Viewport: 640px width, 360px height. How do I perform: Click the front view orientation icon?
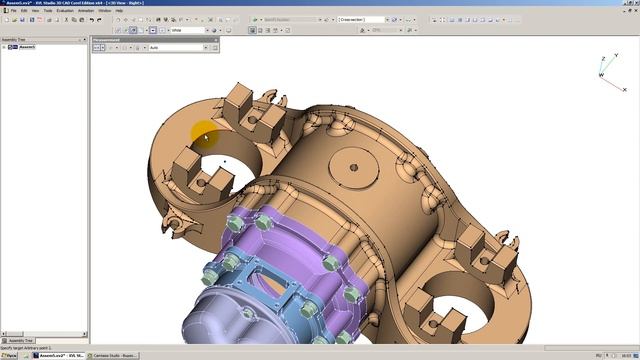[452, 20]
